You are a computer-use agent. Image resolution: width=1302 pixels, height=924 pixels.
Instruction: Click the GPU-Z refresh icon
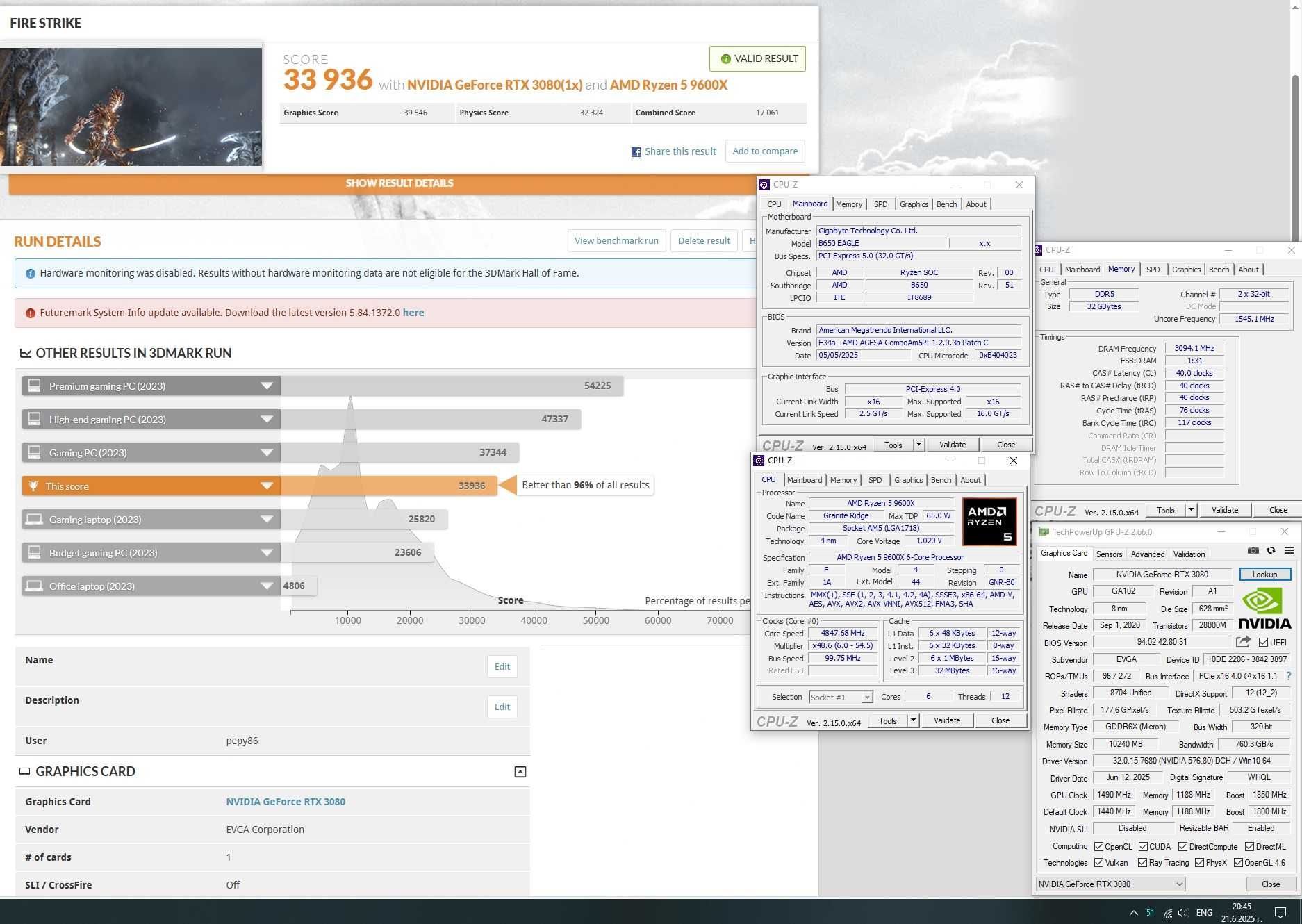(x=1271, y=550)
